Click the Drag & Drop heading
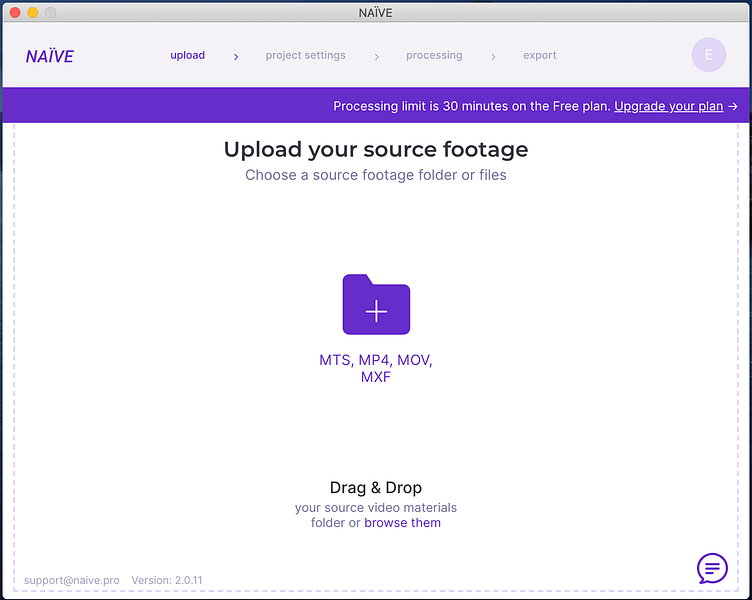 tap(376, 487)
